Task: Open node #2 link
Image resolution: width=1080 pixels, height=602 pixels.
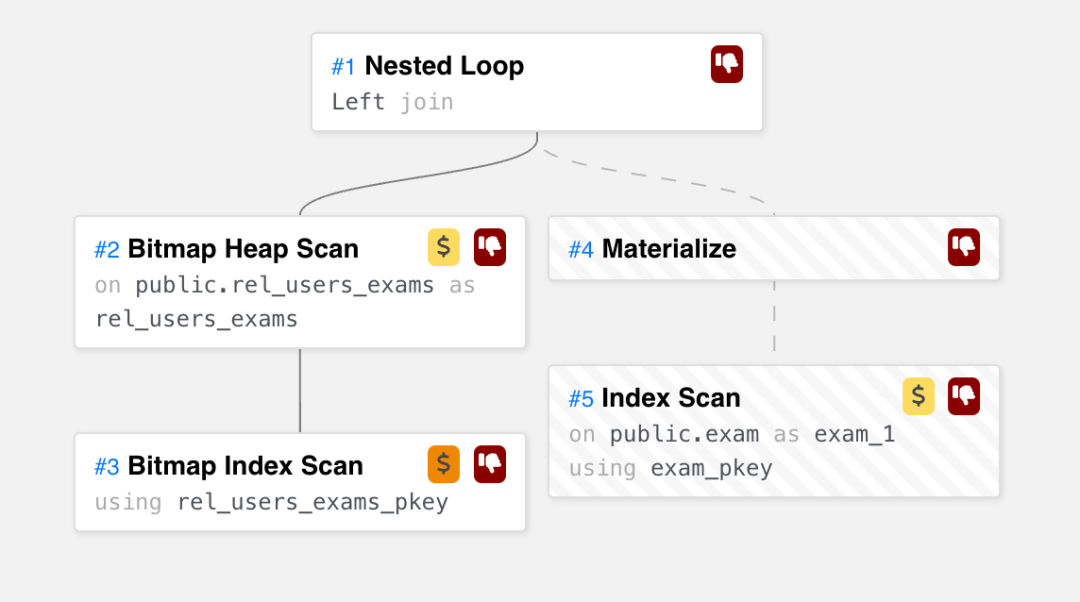Action: click(x=106, y=249)
